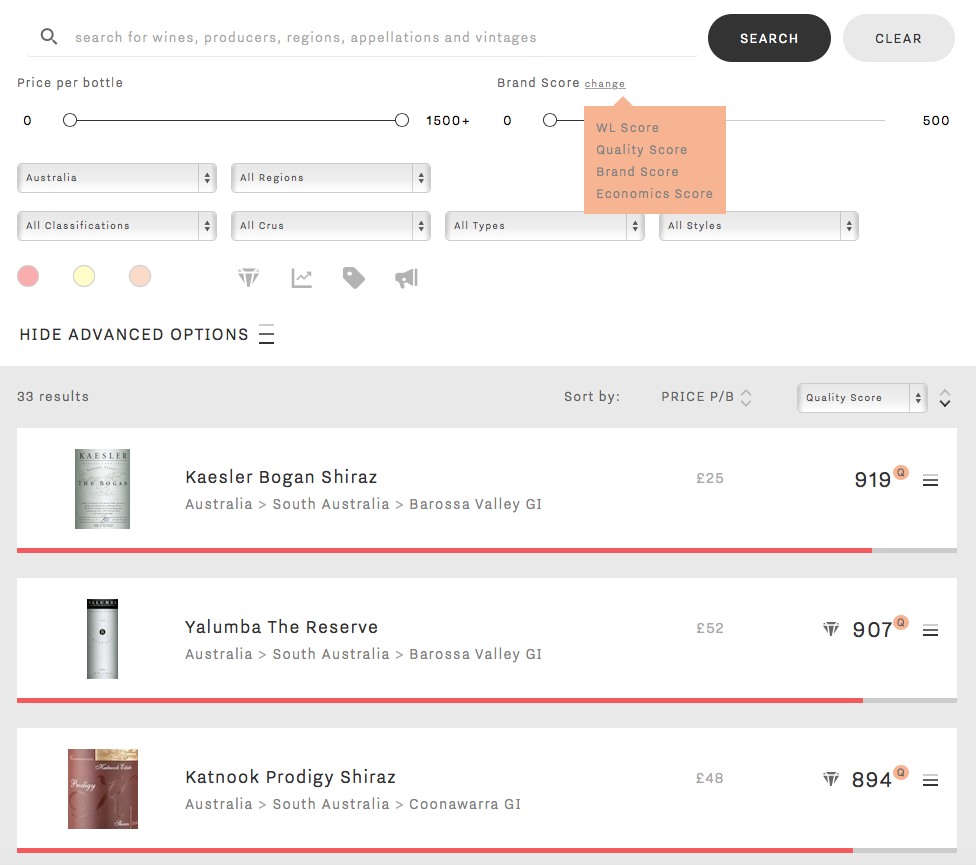Open the Yalumba The Reserve title
The width and height of the screenshot is (976, 865).
pos(281,627)
